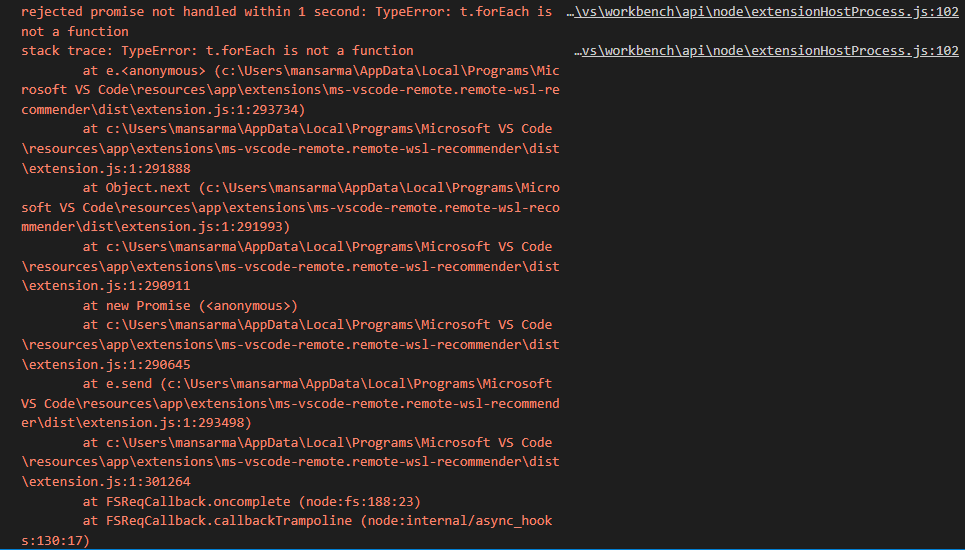Click the 'at Object.next' stack frame line

click(x=290, y=207)
